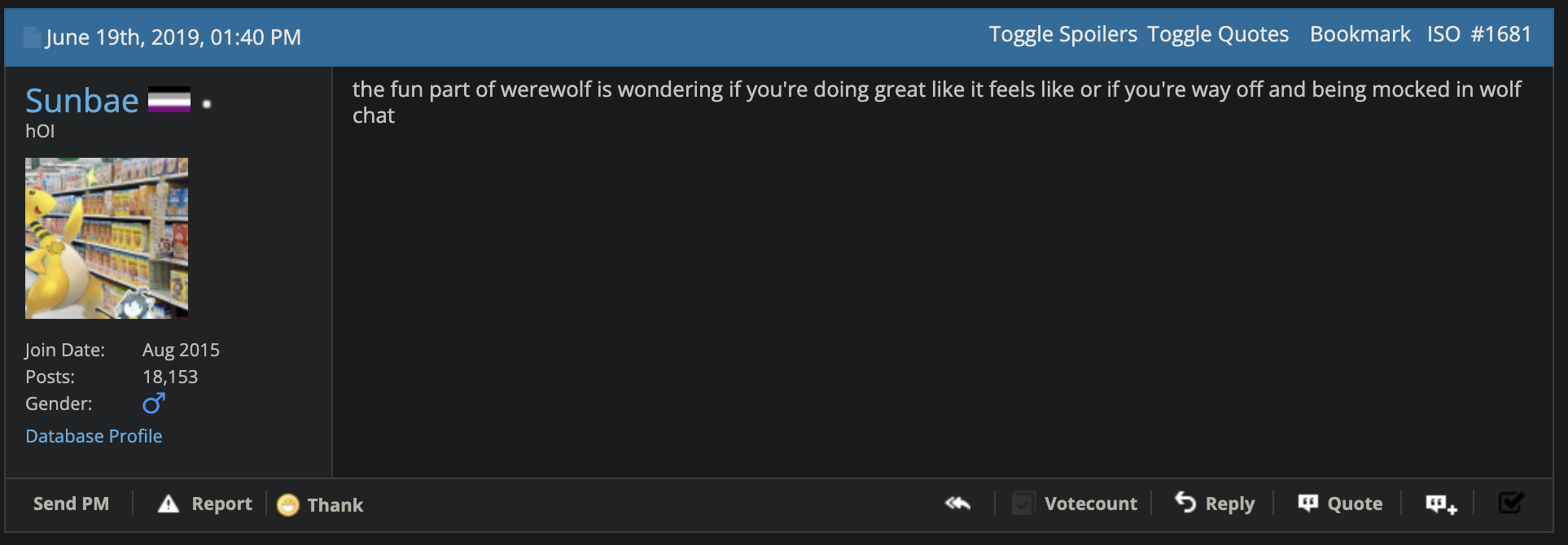Click the reply-all double arrow icon

click(957, 504)
